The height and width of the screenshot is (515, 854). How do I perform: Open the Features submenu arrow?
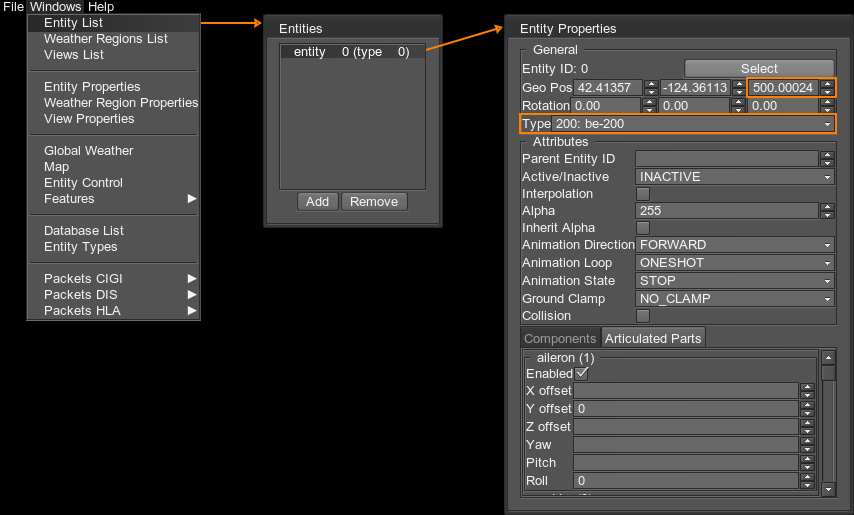(x=192, y=199)
